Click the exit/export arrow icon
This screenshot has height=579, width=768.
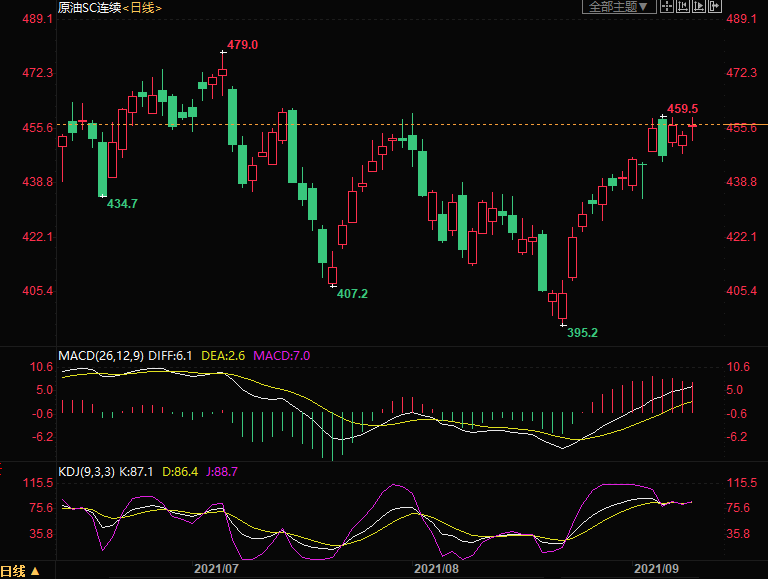pos(714,6)
